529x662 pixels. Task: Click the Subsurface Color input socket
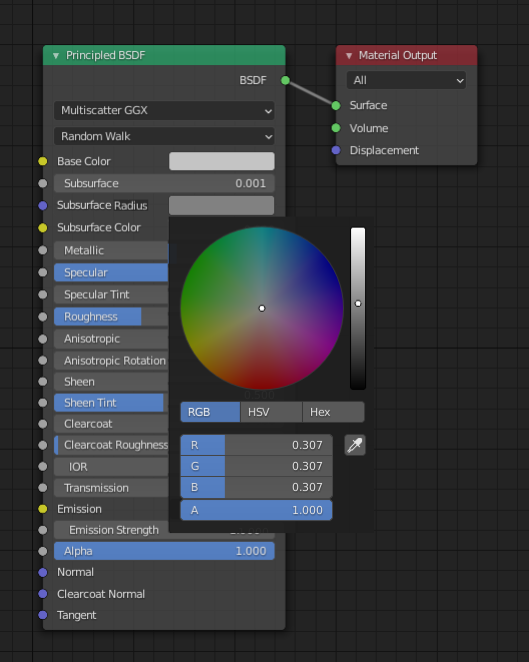point(43,228)
